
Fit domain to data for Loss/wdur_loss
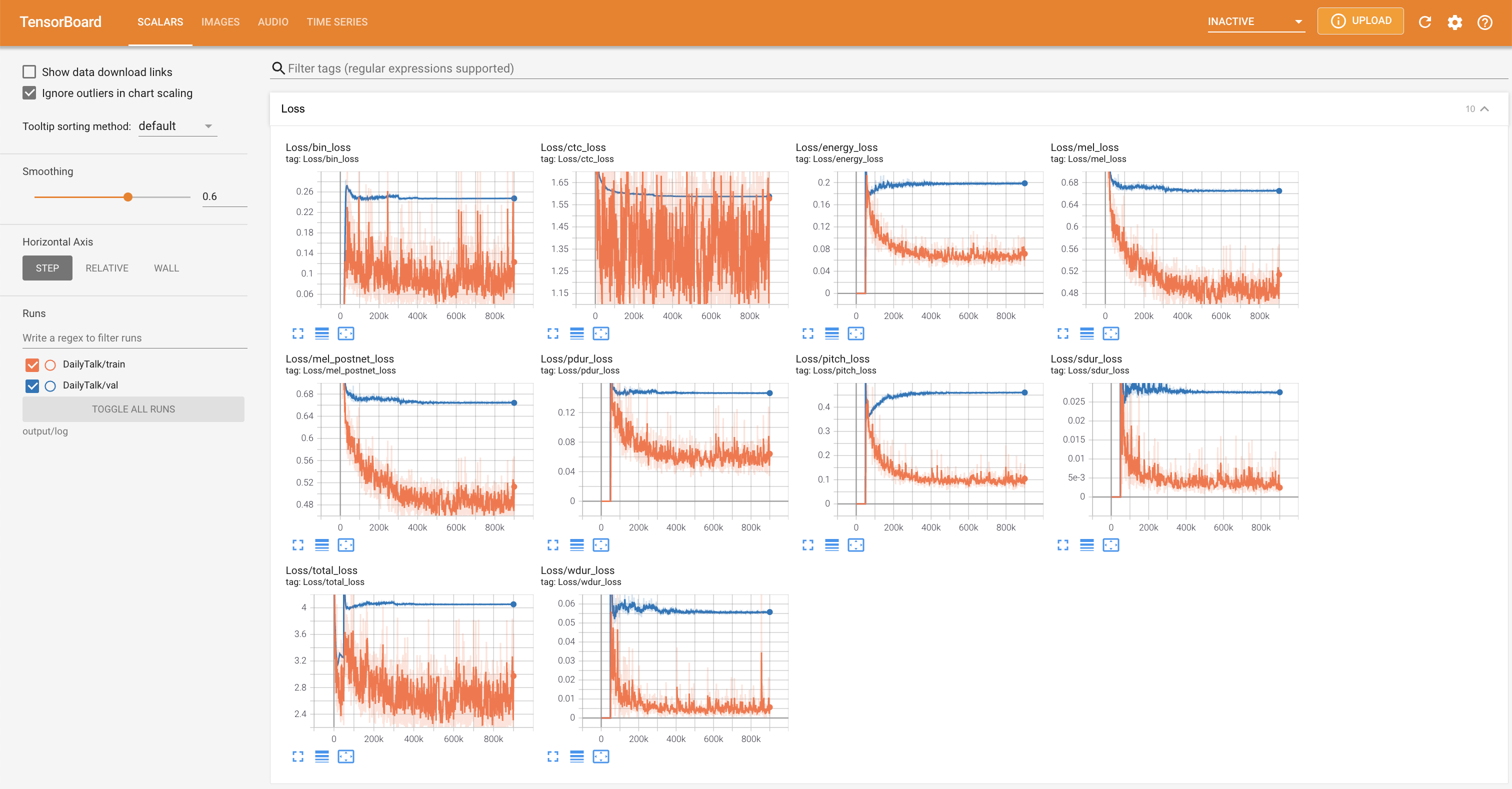pyautogui.click(x=600, y=756)
